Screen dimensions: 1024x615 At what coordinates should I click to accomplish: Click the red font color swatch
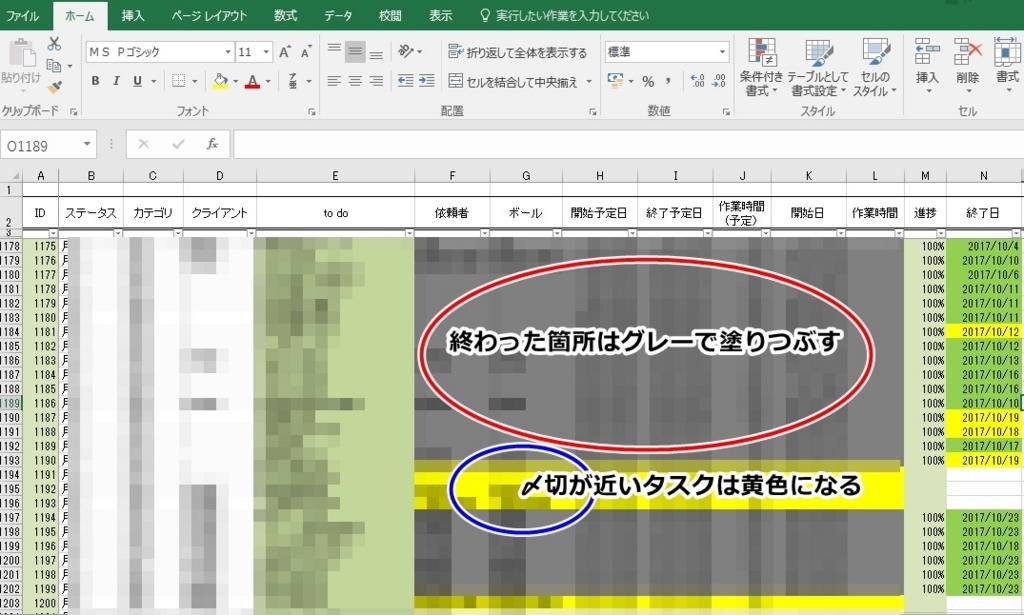tap(254, 84)
